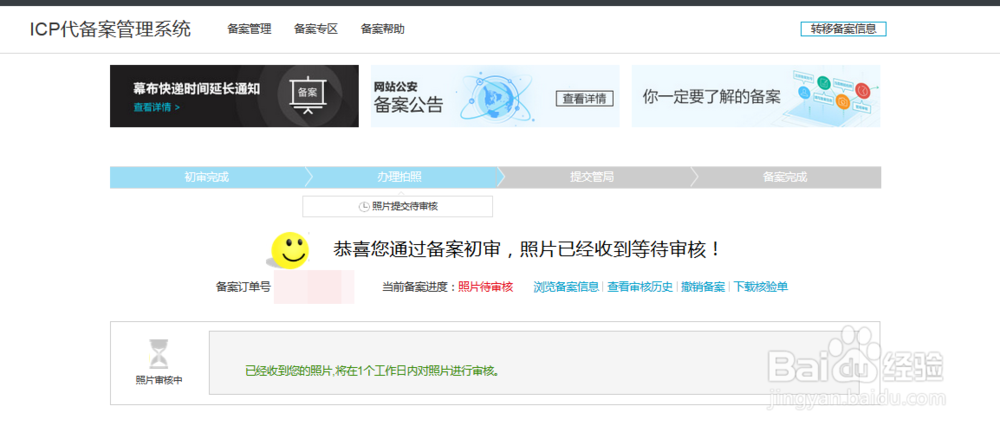
Task: Click the globe orbit graphic
Action: click(498, 96)
